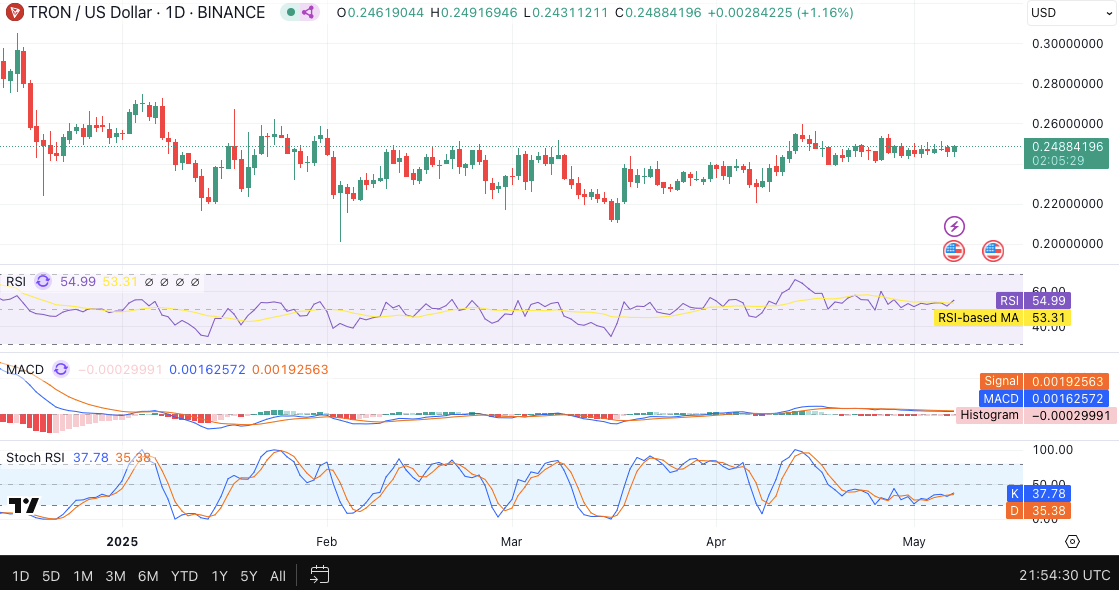
Task: Click the RSI indicator legend label
Action: pyautogui.click(x=16, y=281)
